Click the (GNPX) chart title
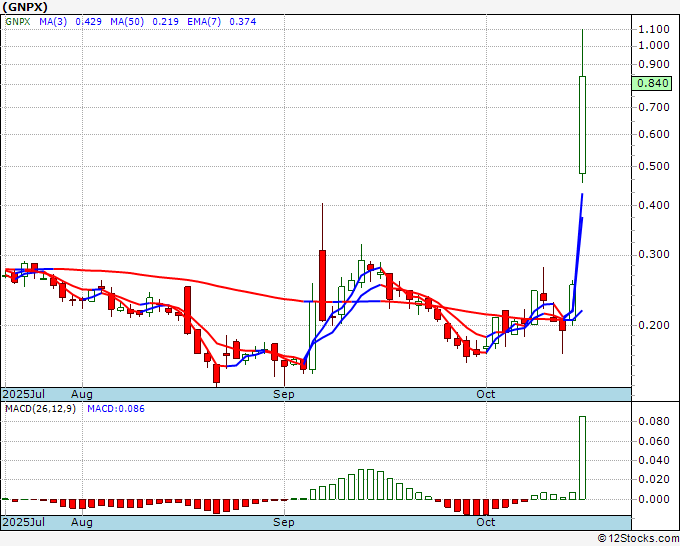 tap(25, 7)
